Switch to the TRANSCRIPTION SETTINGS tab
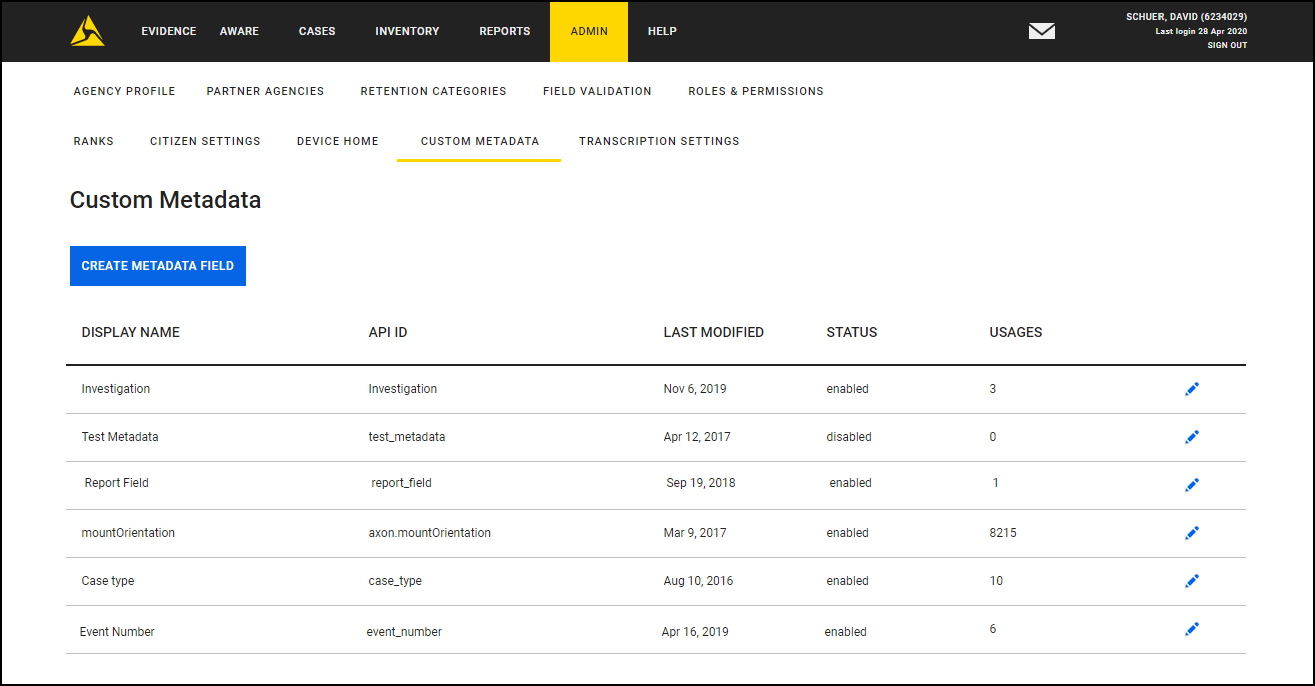 tap(659, 141)
